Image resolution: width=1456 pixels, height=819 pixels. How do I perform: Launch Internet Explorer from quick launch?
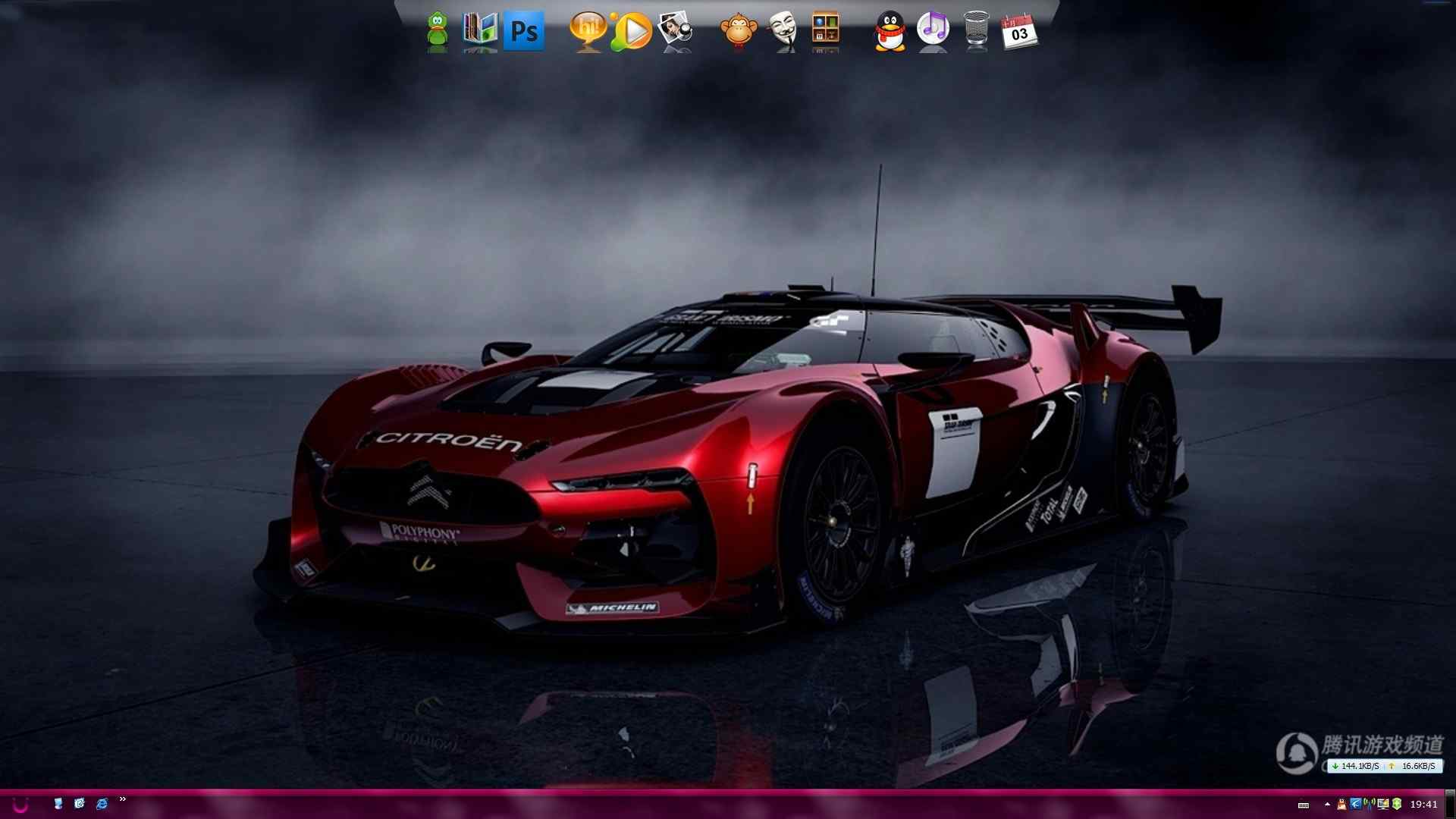tap(102, 804)
